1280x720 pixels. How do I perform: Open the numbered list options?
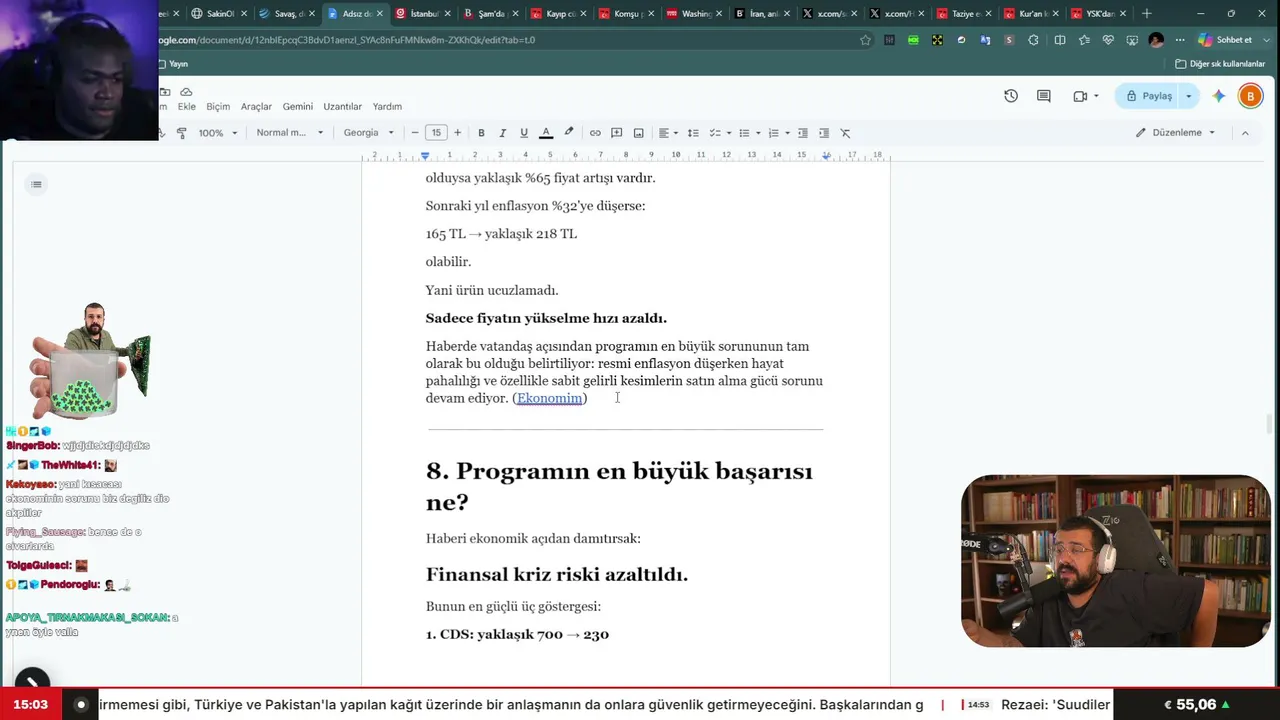click(x=779, y=133)
